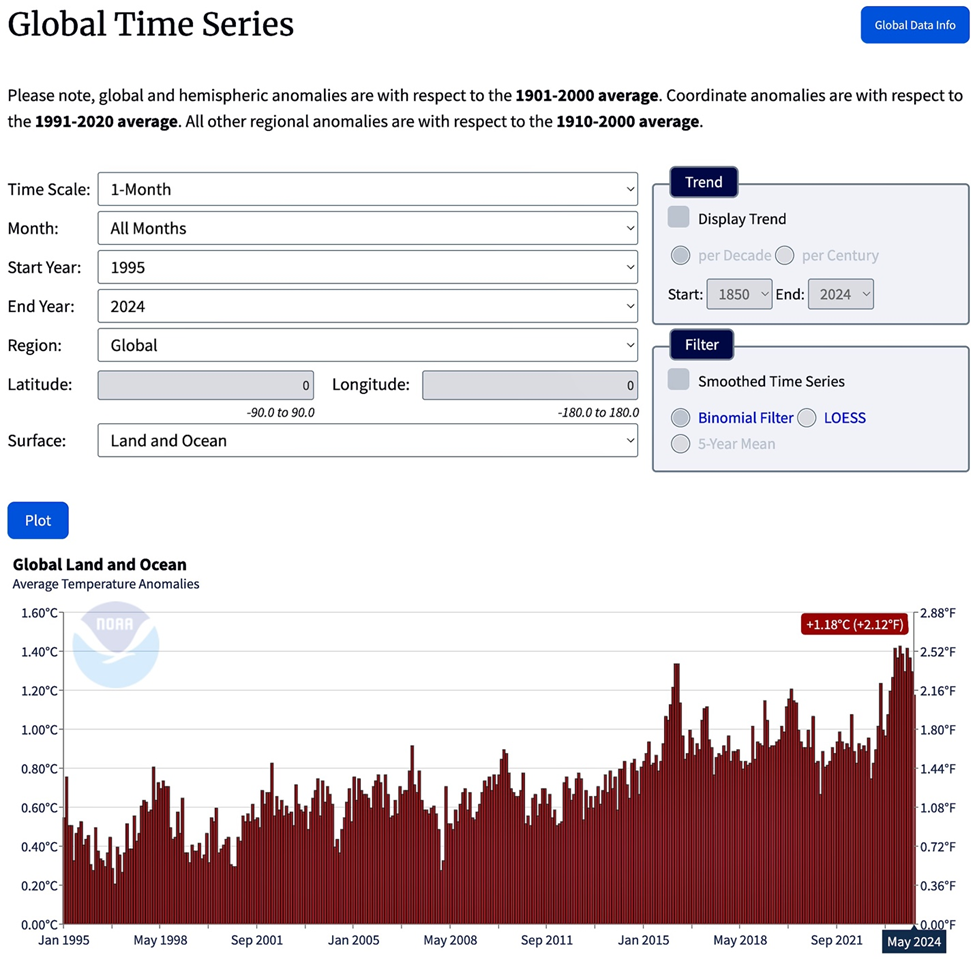Click the LOESS filter link text
Screen dimensions: 975x959
click(844, 418)
